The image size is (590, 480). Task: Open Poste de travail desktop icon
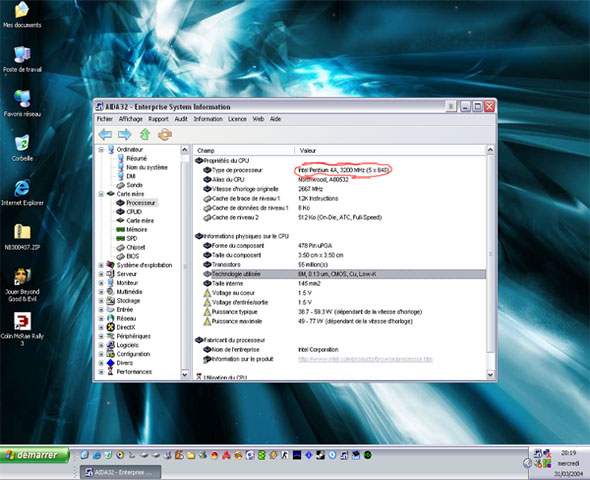tap(22, 59)
